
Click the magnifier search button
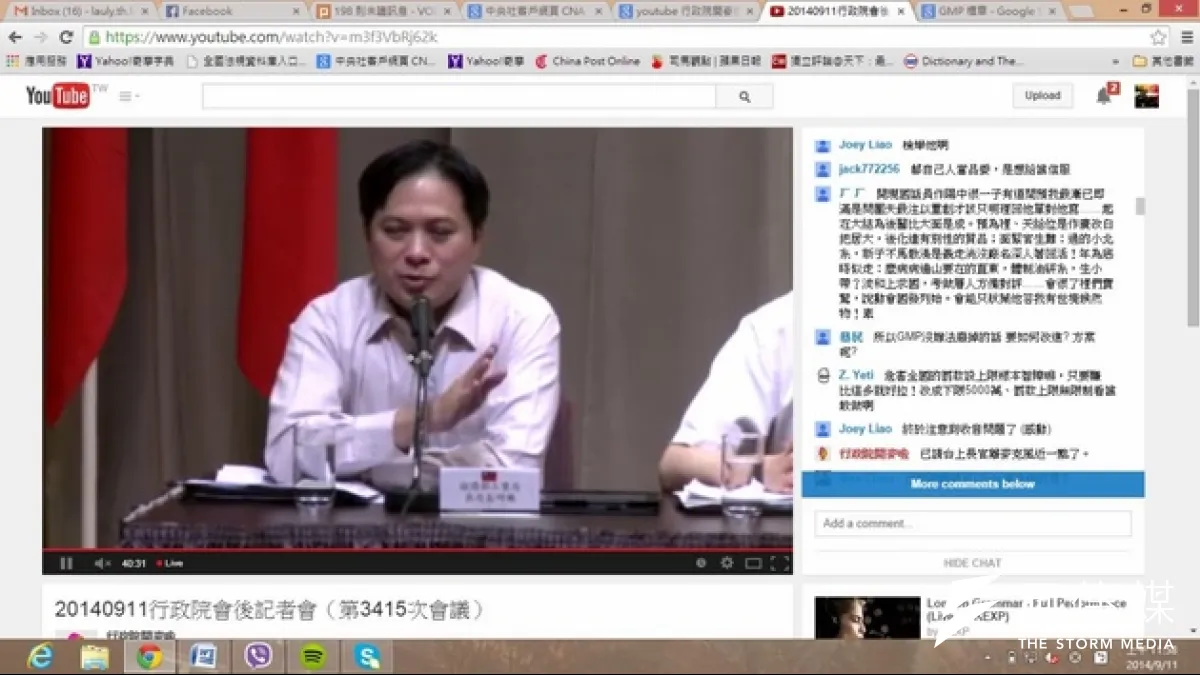745,96
